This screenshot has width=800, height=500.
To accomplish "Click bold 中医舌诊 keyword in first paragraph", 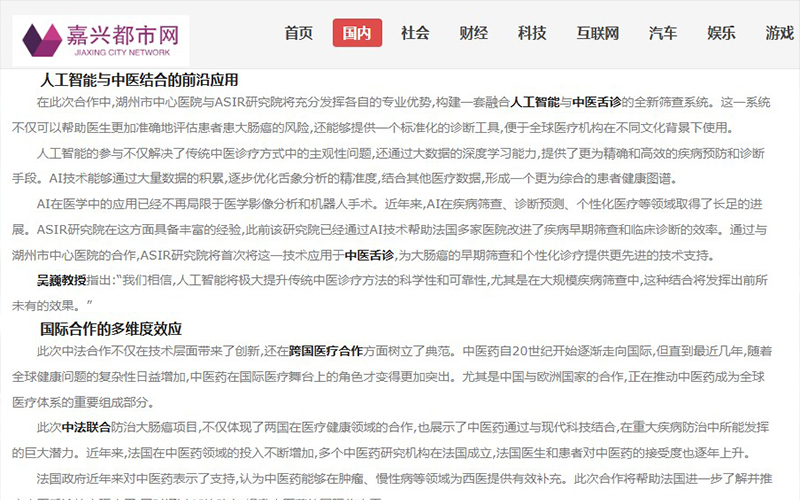I will pos(596,102).
